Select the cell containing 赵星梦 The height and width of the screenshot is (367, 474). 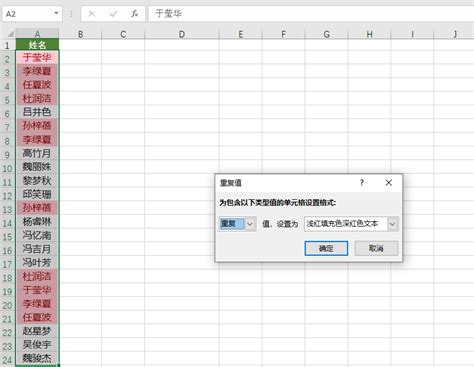(37, 331)
